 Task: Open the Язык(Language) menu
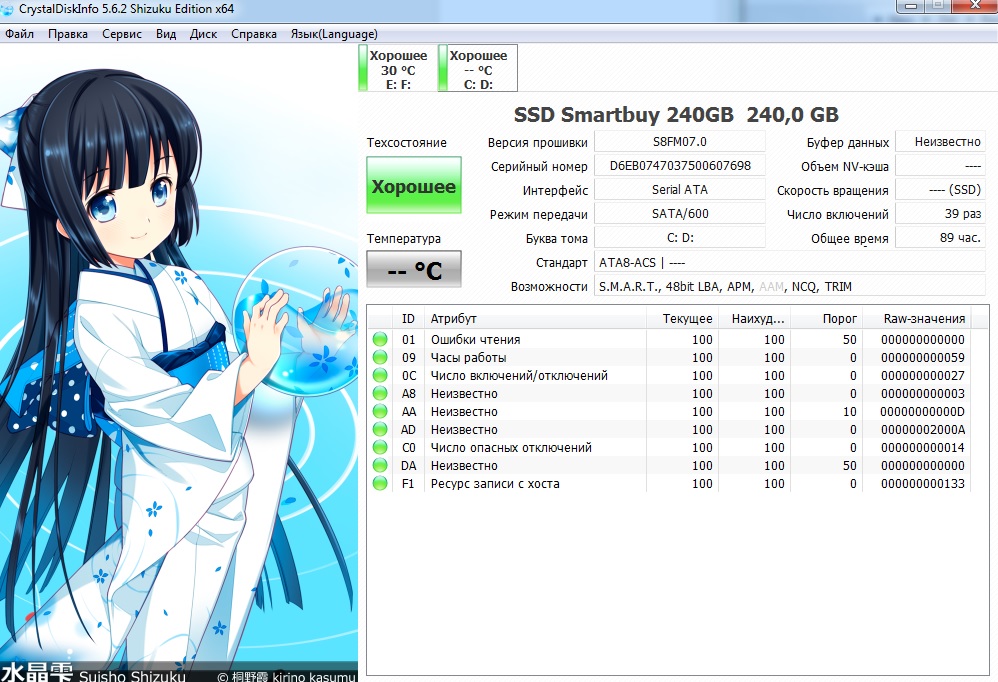coord(334,34)
